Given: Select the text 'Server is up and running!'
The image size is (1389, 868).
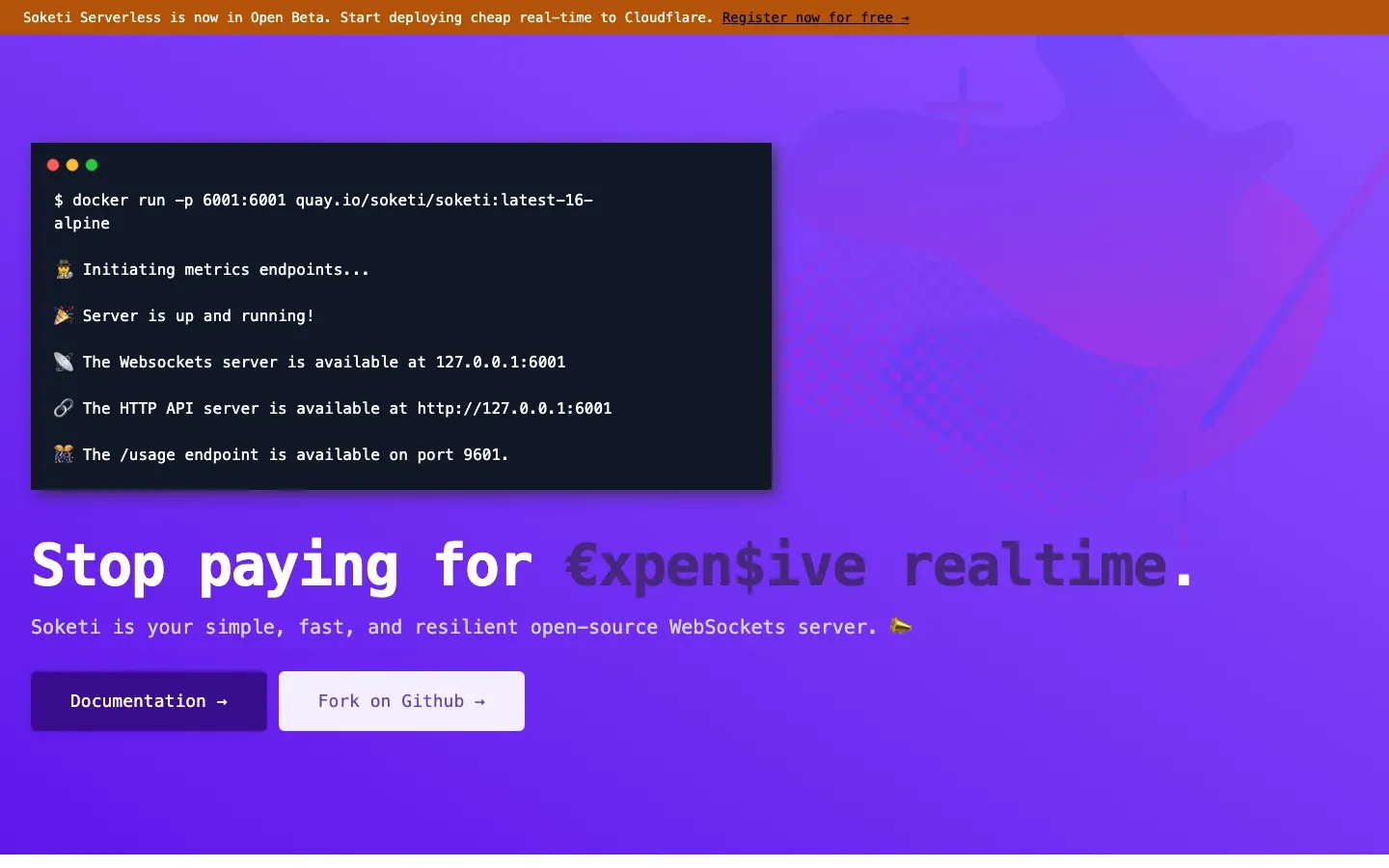Looking at the screenshot, I should click(x=199, y=316).
